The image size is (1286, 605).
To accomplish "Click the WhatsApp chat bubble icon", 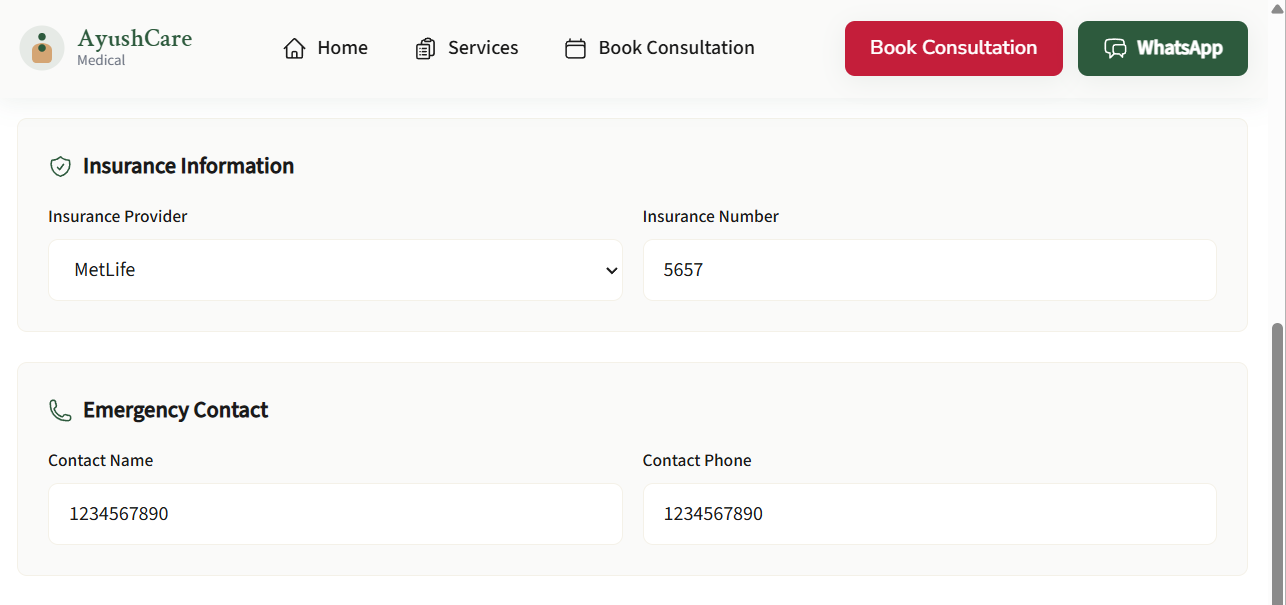I will (1115, 48).
